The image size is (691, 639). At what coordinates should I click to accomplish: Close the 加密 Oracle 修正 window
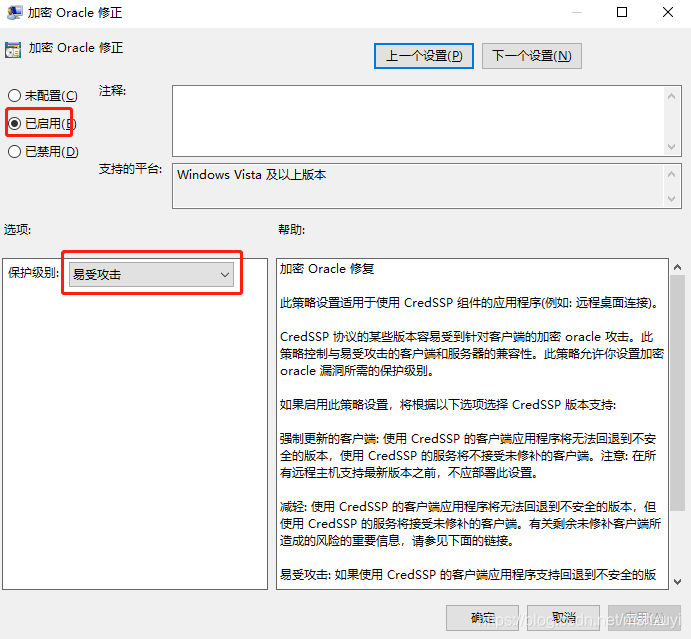coord(668,12)
